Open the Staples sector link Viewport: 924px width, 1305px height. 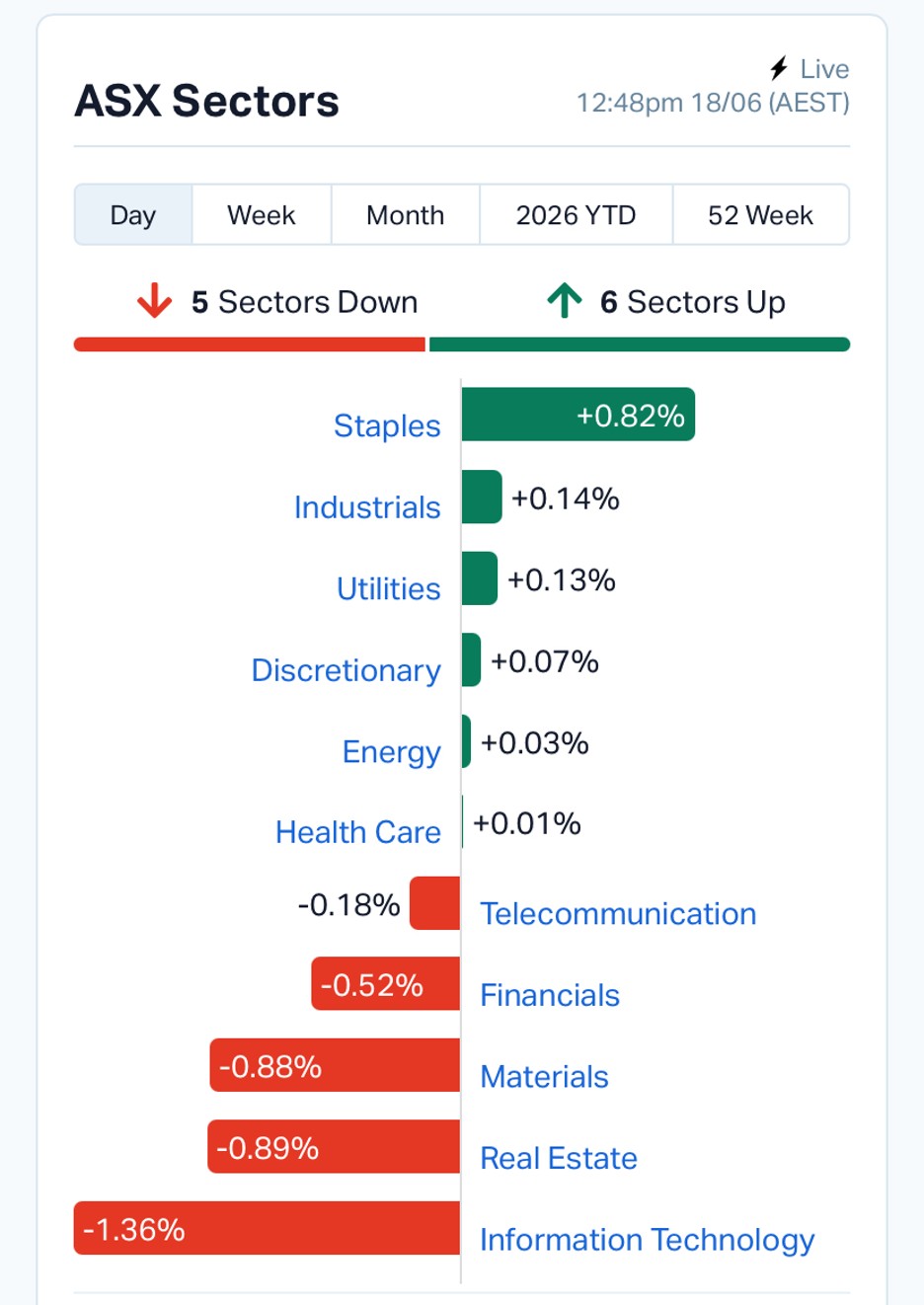pyautogui.click(x=387, y=425)
